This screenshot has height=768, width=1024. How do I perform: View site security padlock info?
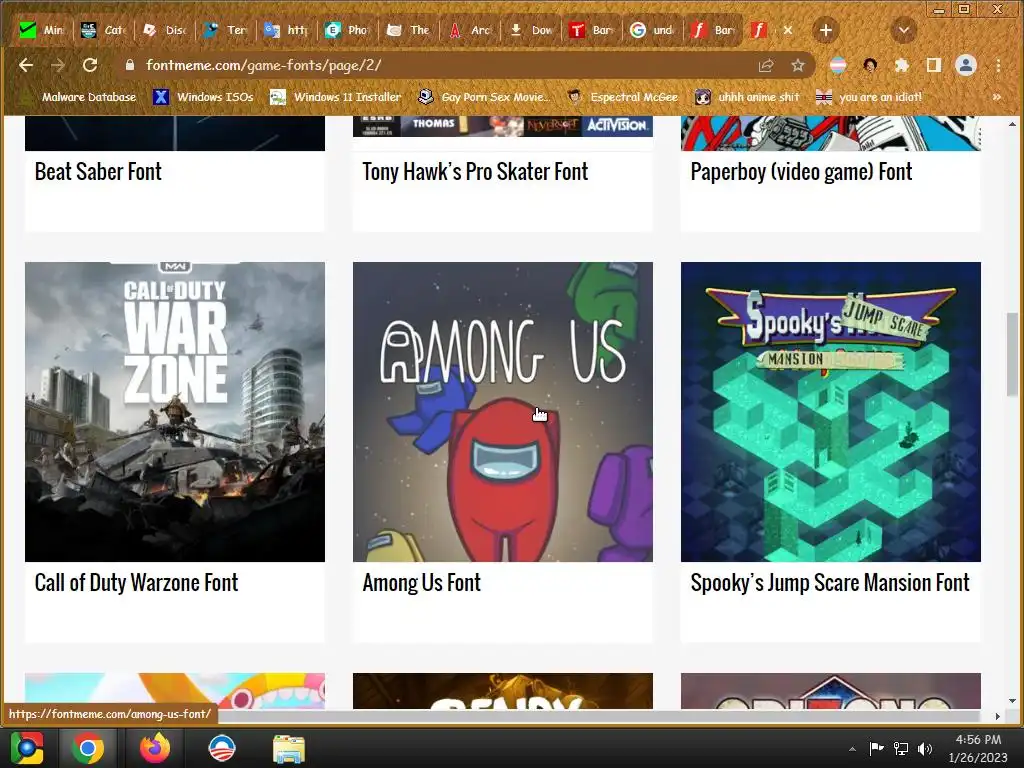pyautogui.click(x=129, y=65)
